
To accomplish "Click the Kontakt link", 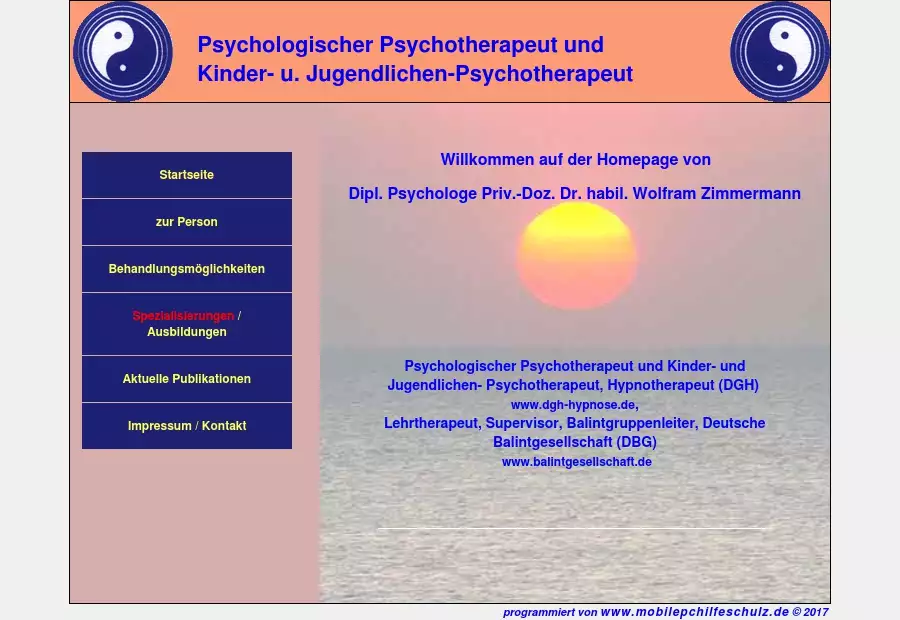I will (224, 426).
